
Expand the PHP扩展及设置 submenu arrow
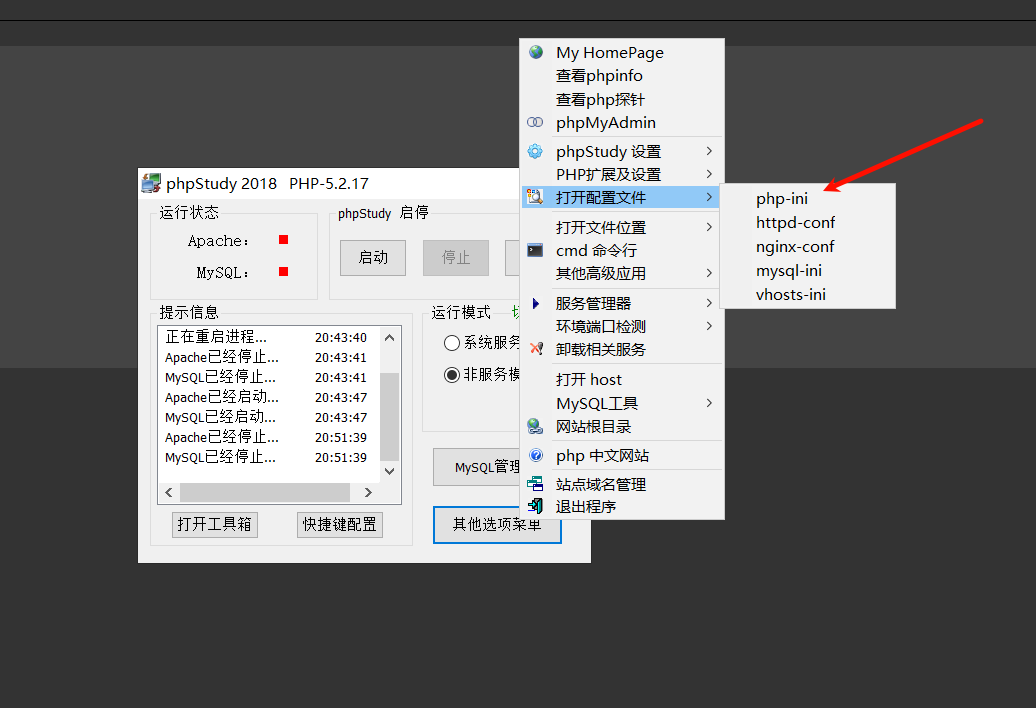(709, 174)
